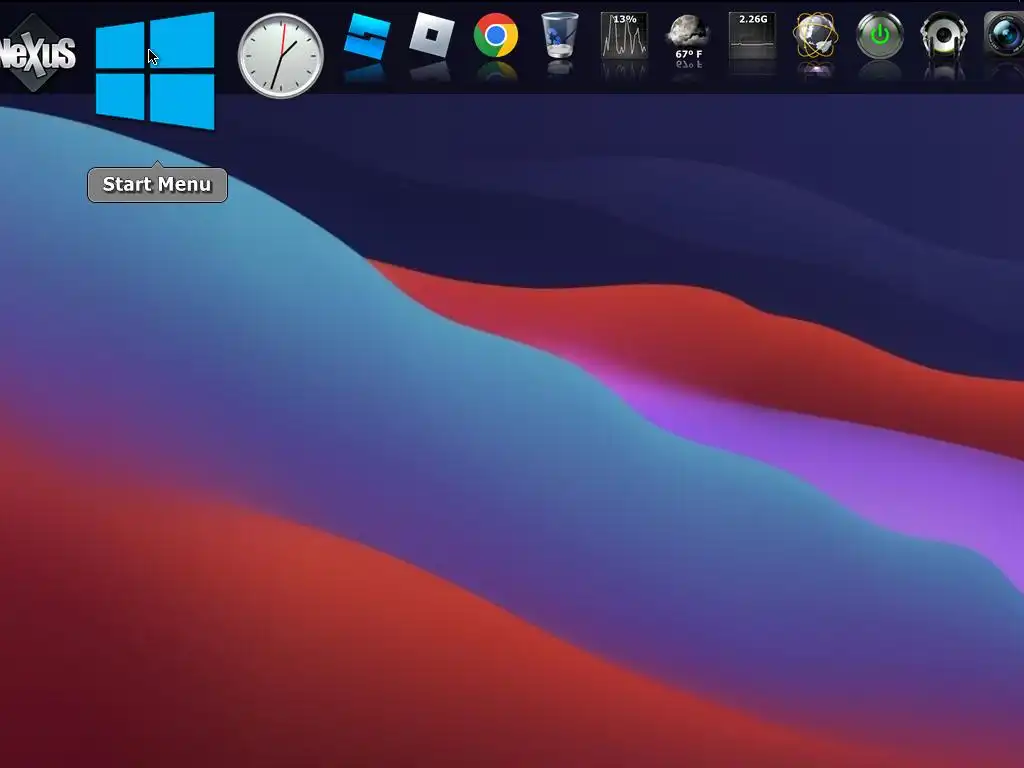The height and width of the screenshot is (768, 1024).
Task: Open the 67° F weather widget
Action: tap(688, 38)
